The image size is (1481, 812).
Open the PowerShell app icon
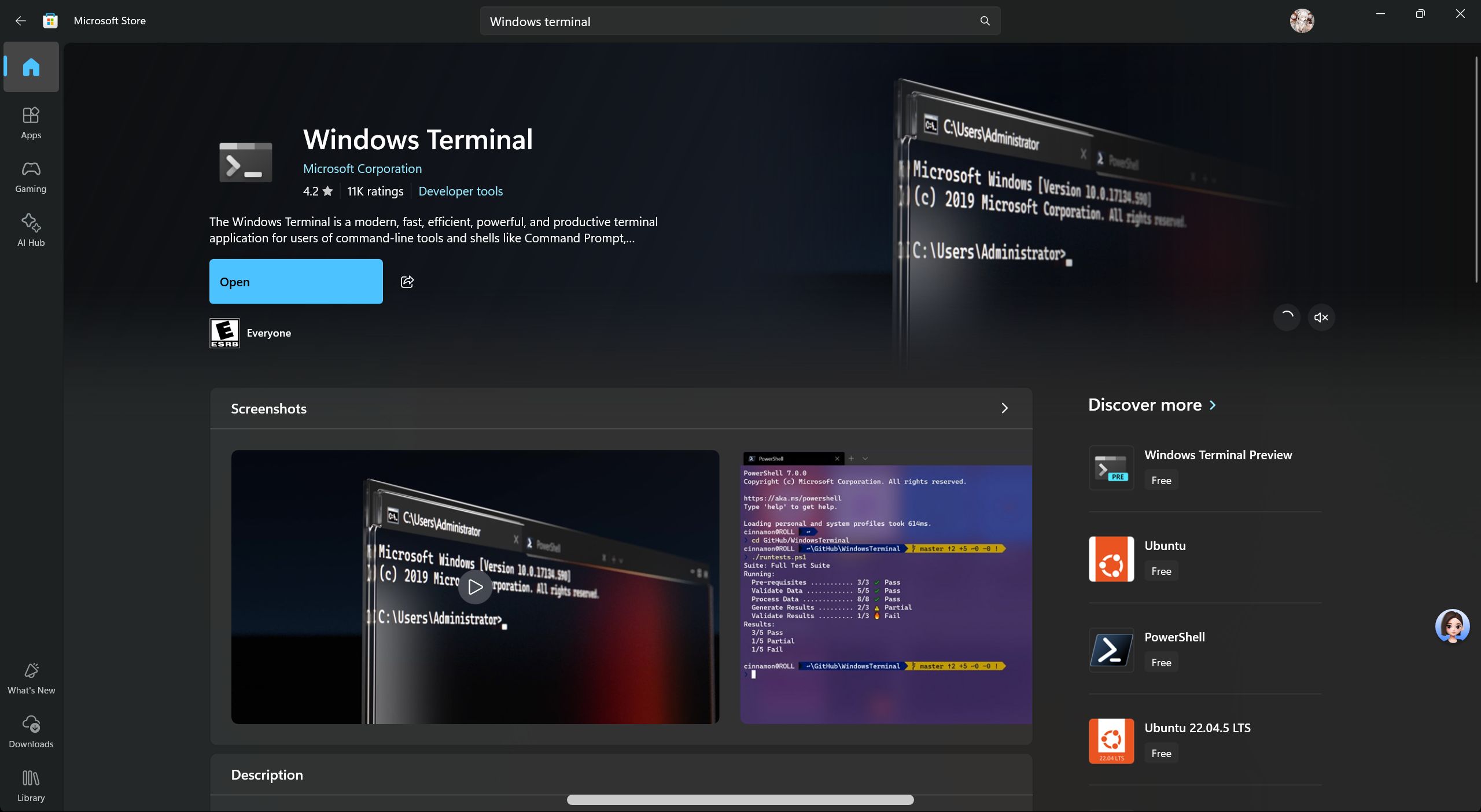point(1111,650)
